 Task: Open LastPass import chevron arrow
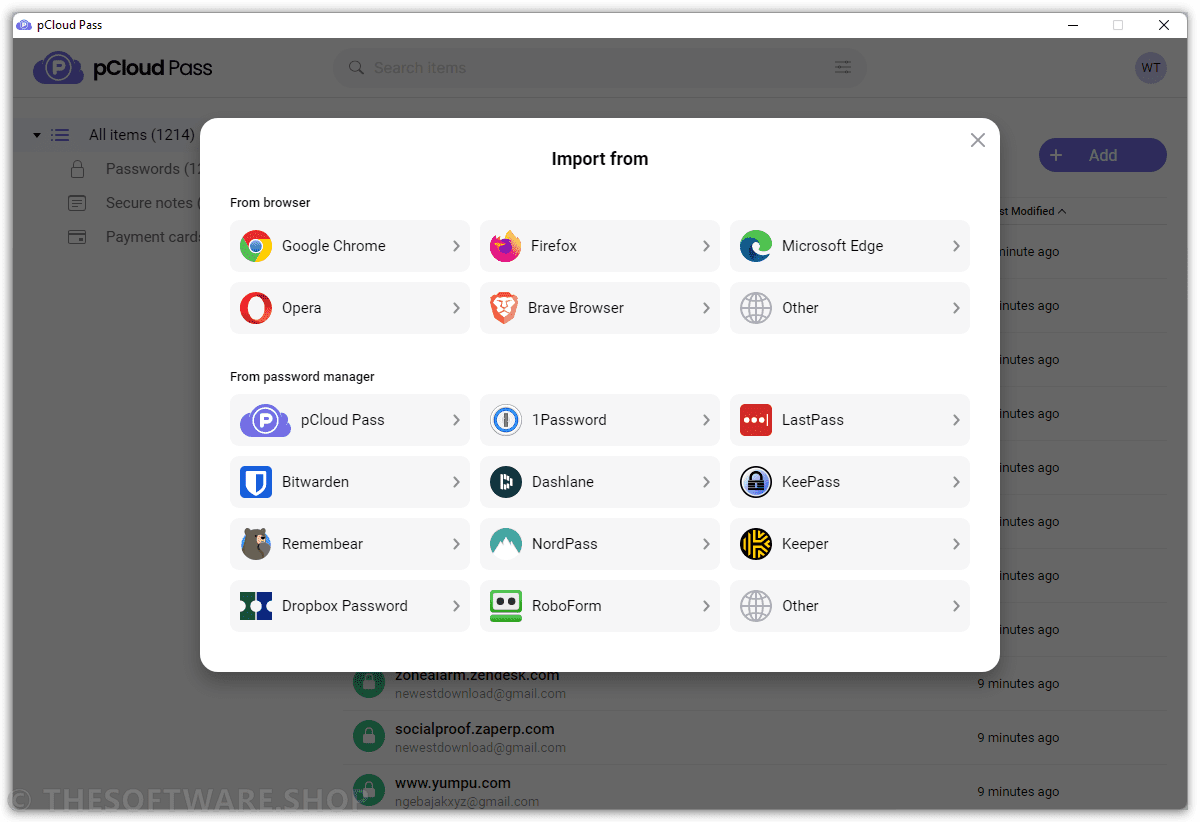click(956, 420)
